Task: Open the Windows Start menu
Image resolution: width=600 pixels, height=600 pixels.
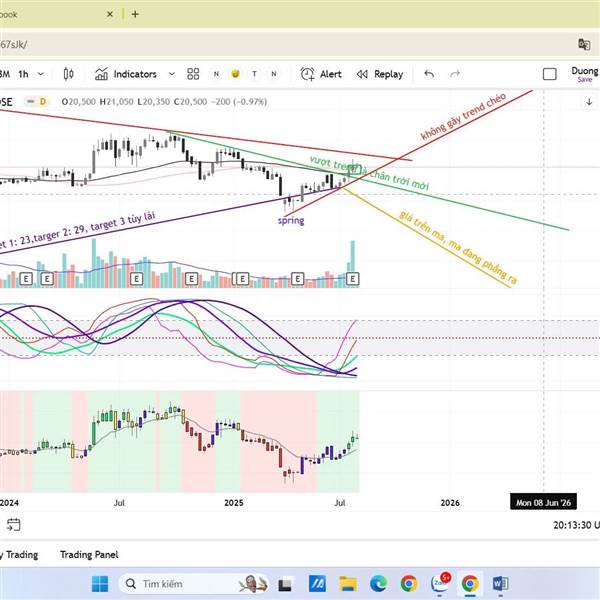Action: coord(100,584)
